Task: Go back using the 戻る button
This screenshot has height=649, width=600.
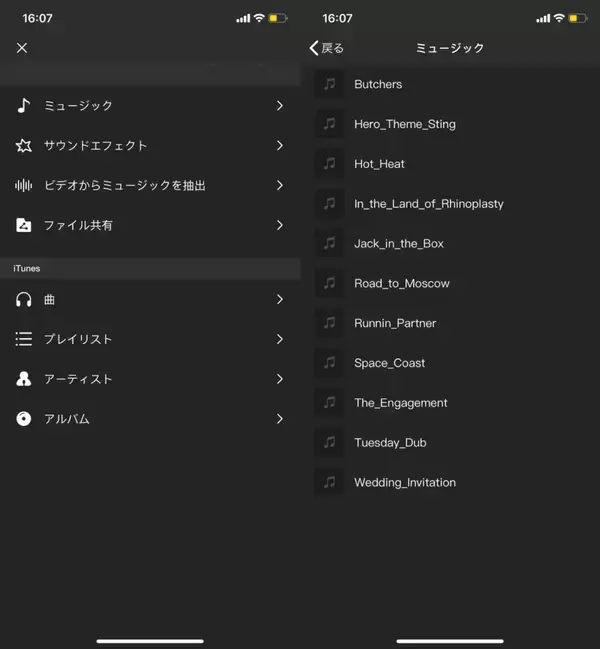Action: tap(327, 48)
